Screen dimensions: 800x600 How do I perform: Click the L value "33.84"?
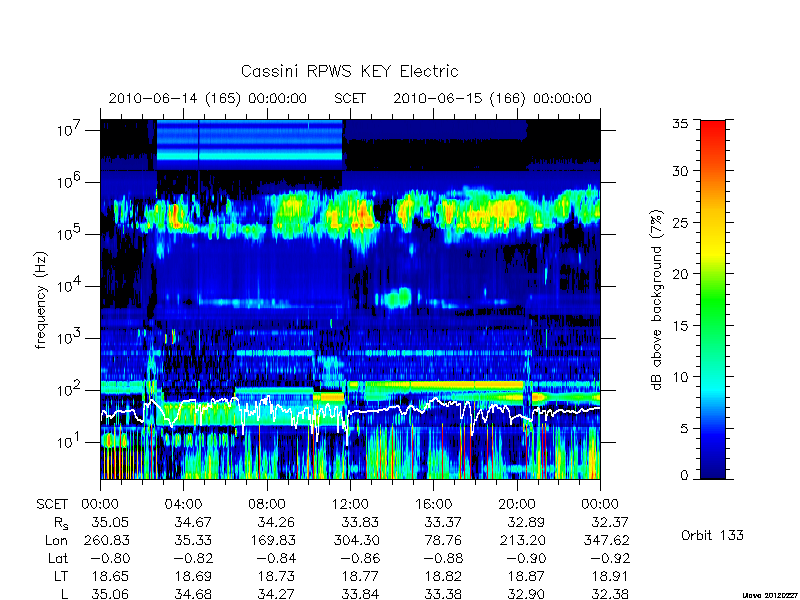coord(359,594)
